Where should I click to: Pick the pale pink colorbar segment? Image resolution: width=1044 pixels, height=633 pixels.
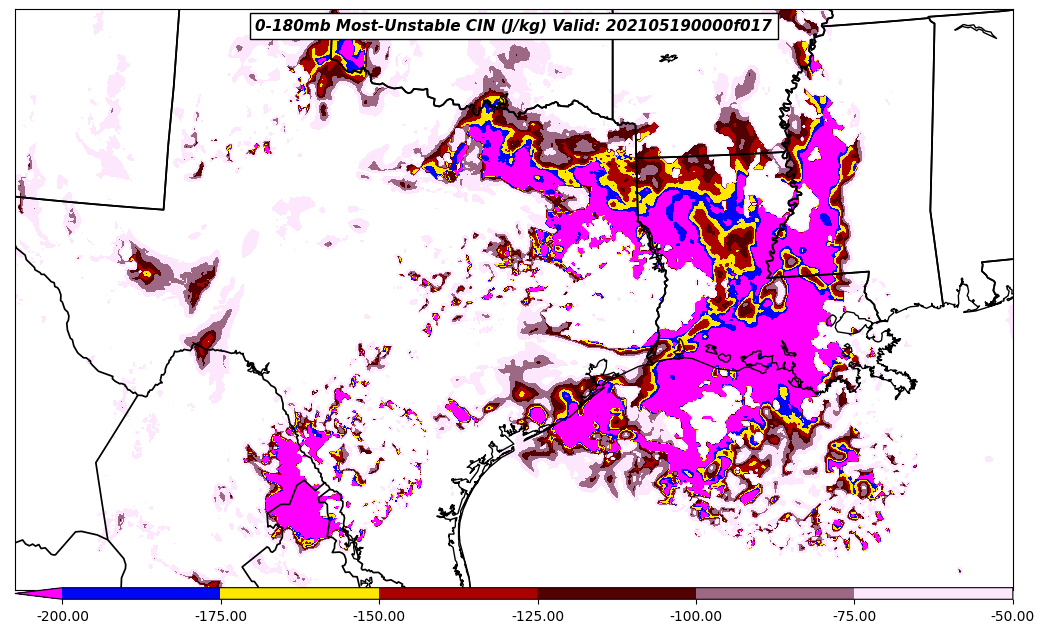[933, 593]
